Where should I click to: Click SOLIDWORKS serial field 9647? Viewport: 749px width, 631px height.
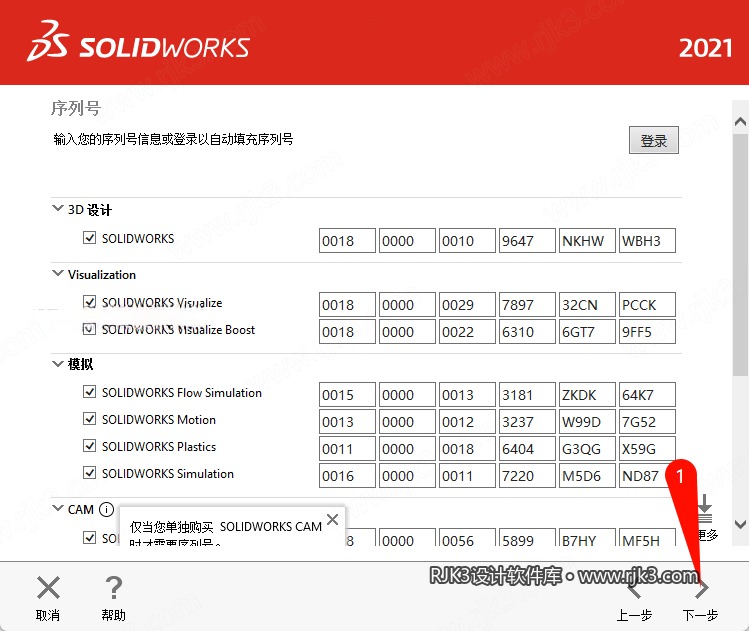(x=527, y=240)
